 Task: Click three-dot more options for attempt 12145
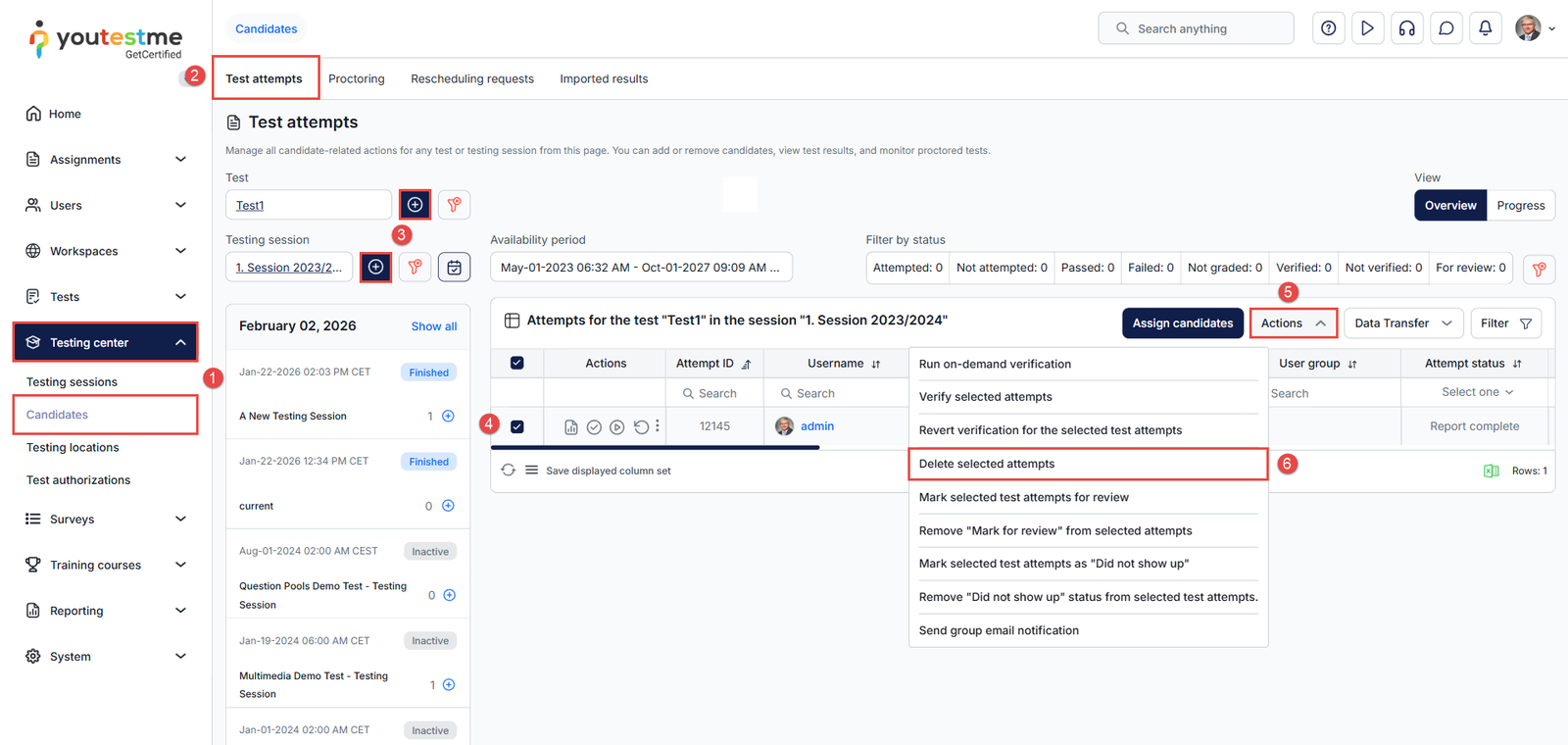(658, 426)
